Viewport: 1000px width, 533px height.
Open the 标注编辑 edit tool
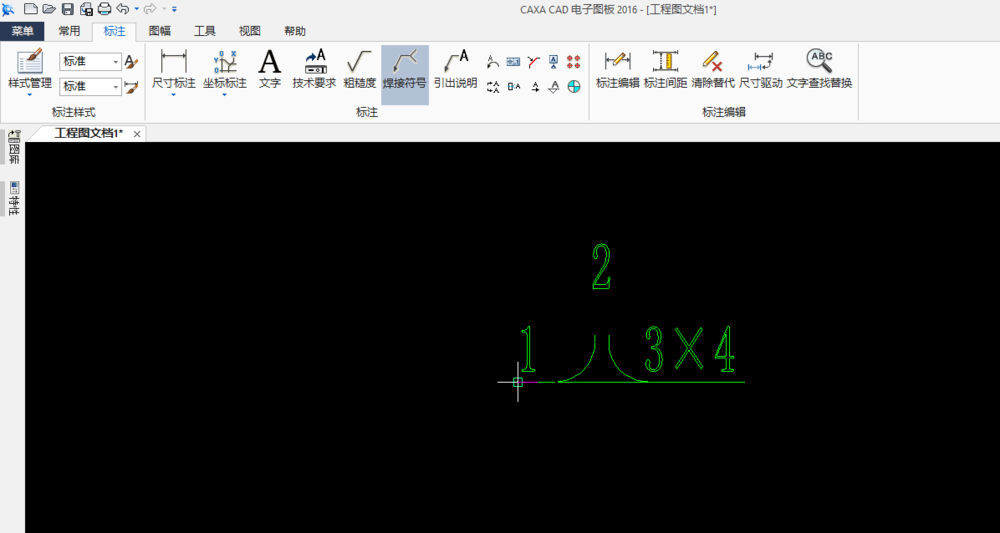point(617,68)
